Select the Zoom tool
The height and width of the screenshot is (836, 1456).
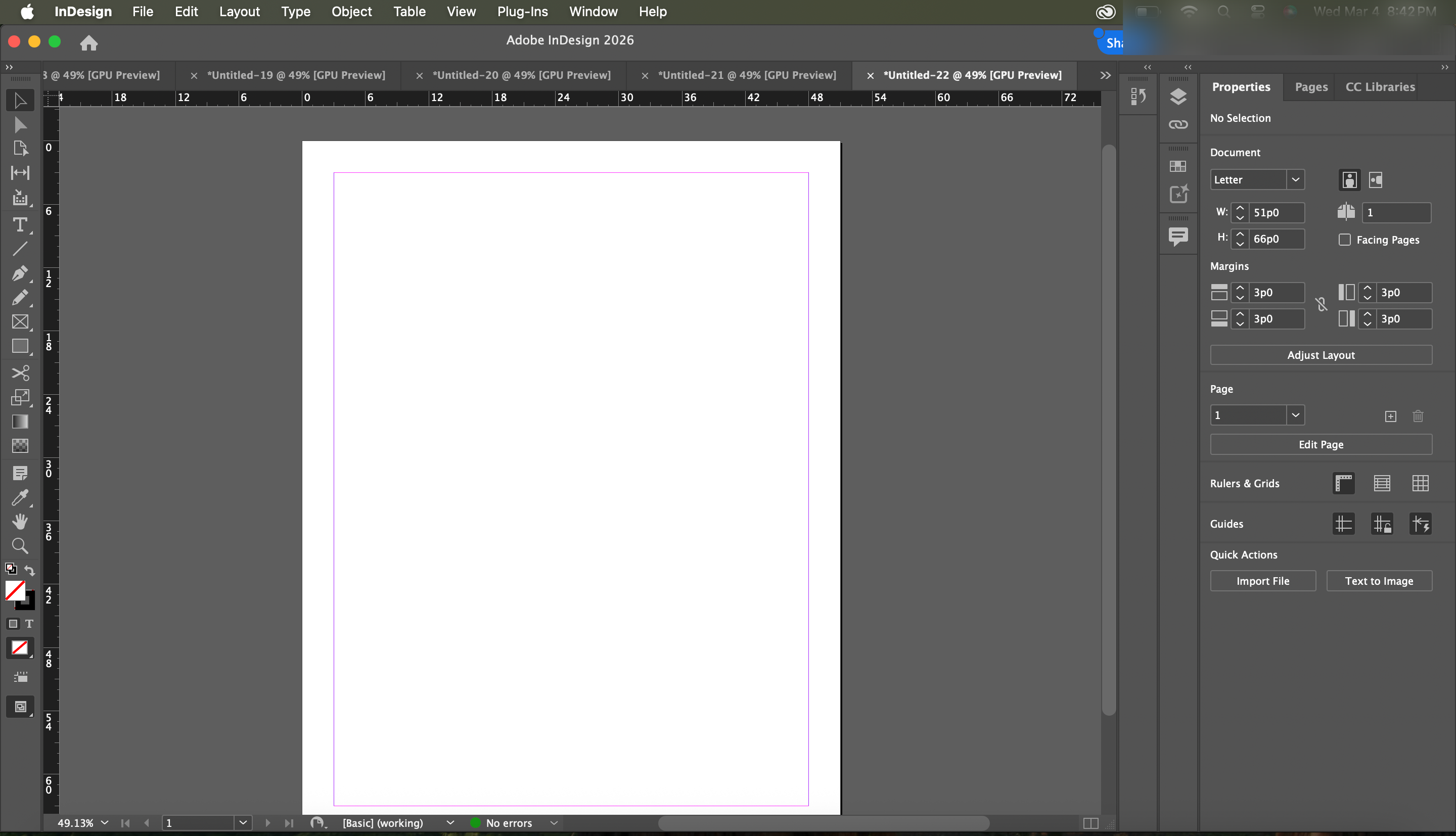[x=20, y=545]
